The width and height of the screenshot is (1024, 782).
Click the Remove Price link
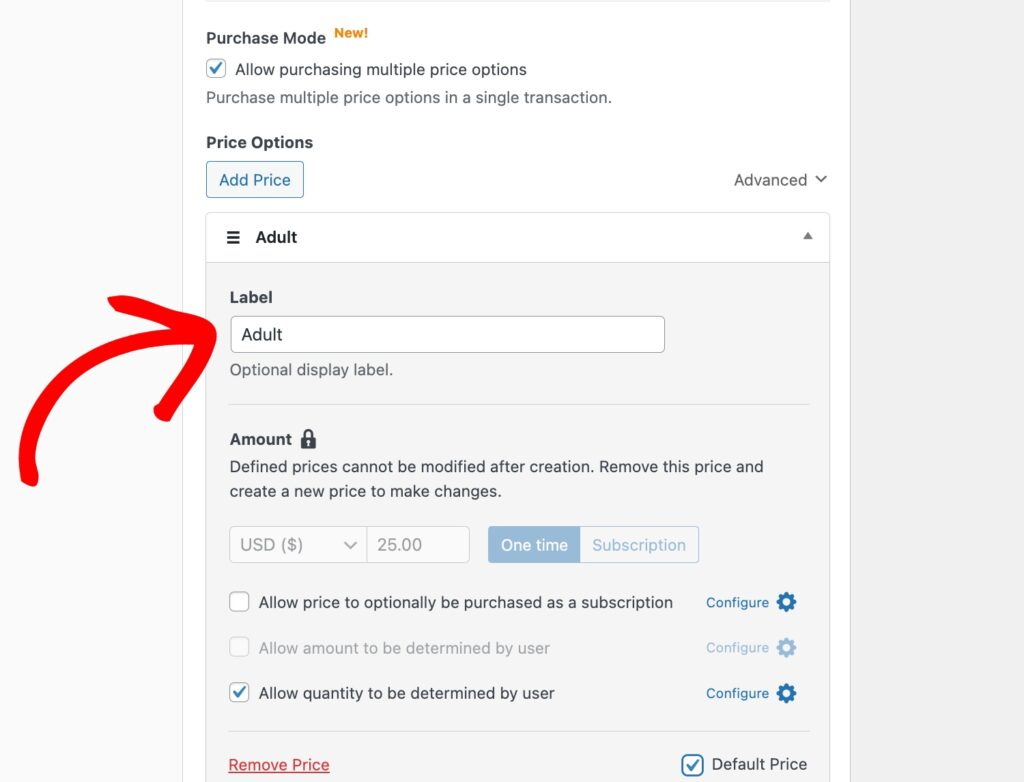(279, 765)
